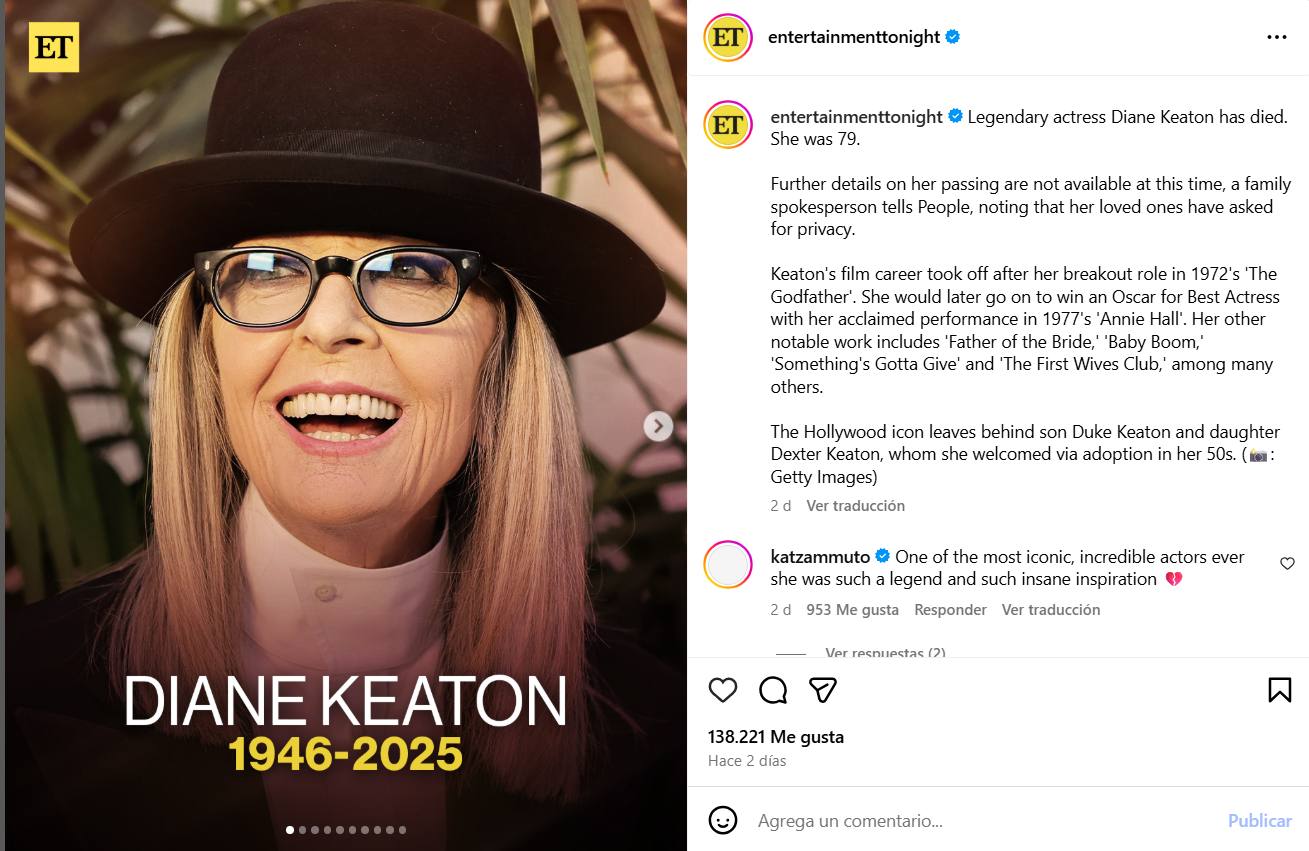
Task: Translate caption with Ver traducción
Action: (855, 506)
